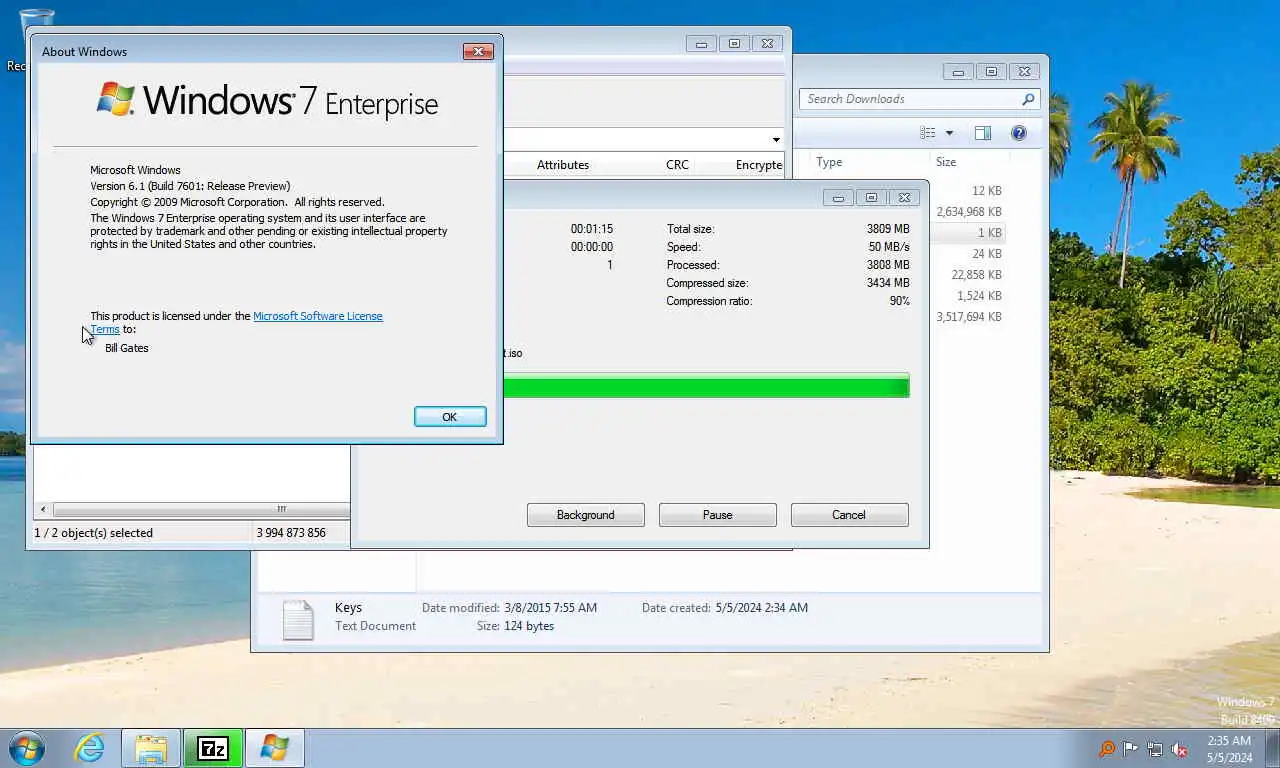1280x768 pixels.
Task: Minimize the 7-Zip File Manager window
Action: pyautogui.click(x=701, y=44)
